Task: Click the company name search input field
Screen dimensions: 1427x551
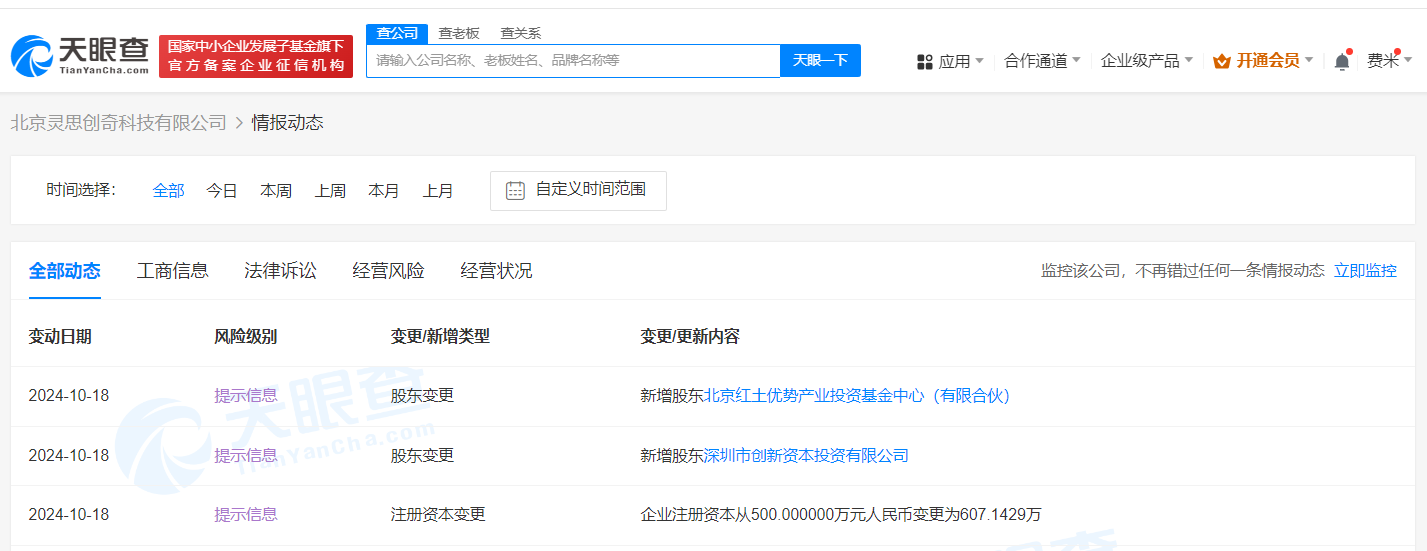Action: coord(573,60)
